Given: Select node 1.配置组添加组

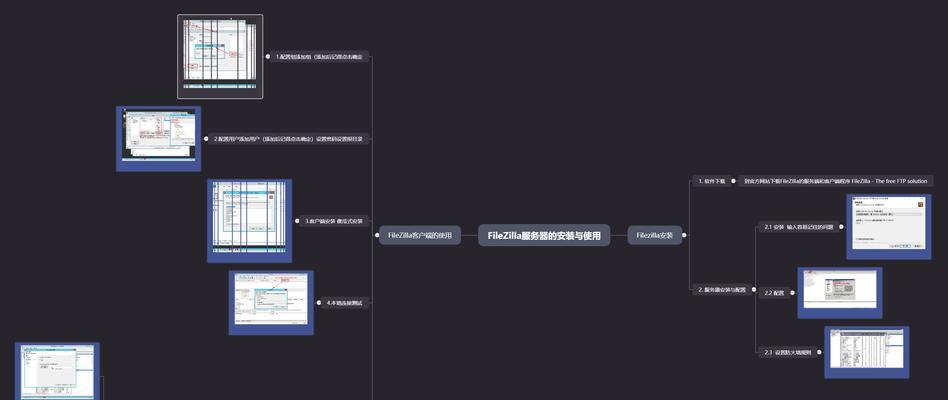Looking at the screenshot, I should click(319, 57).
